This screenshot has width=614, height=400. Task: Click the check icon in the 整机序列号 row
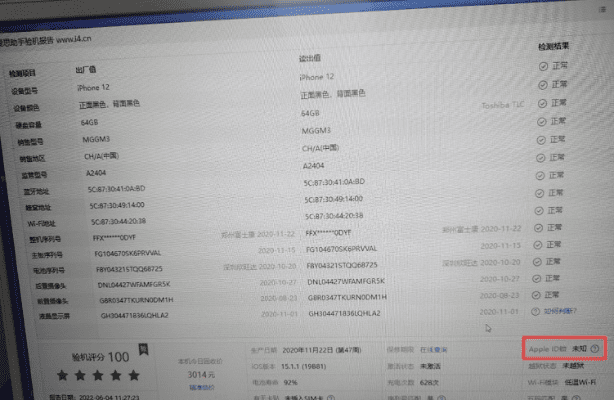(538, 228)
